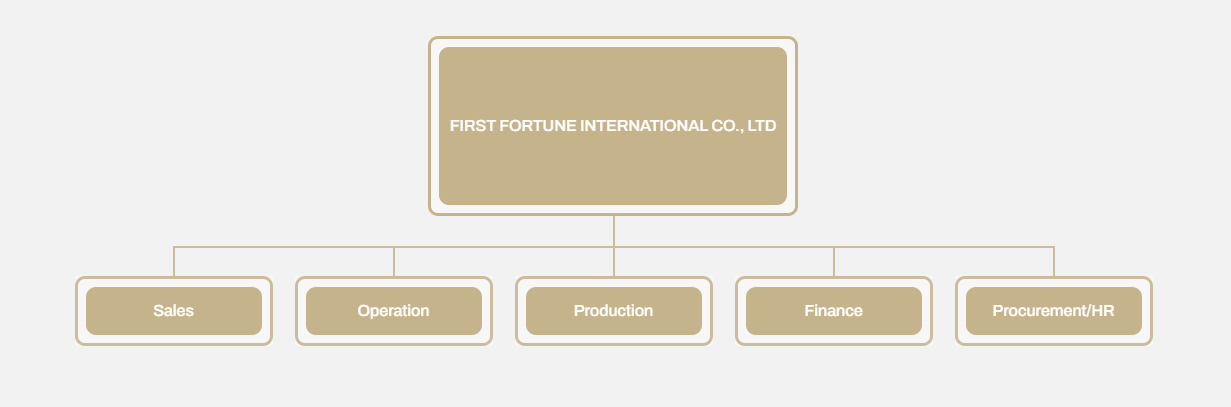The image size is (1231, 407).
Task: Click the vertical connector below the company box
Action: (614, 231)
